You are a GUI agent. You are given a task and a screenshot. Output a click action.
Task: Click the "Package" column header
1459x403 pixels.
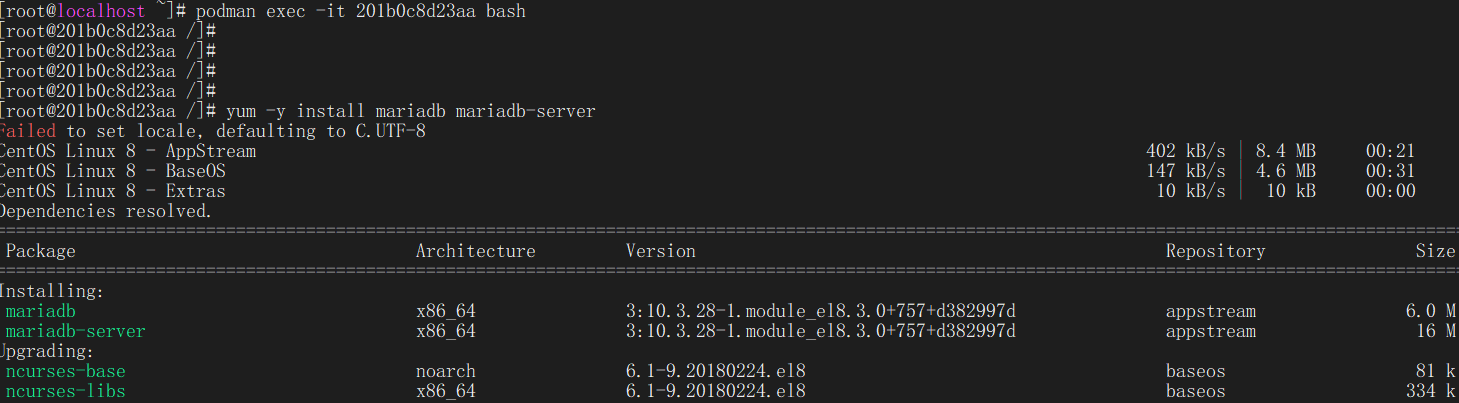tap(41, 251)
